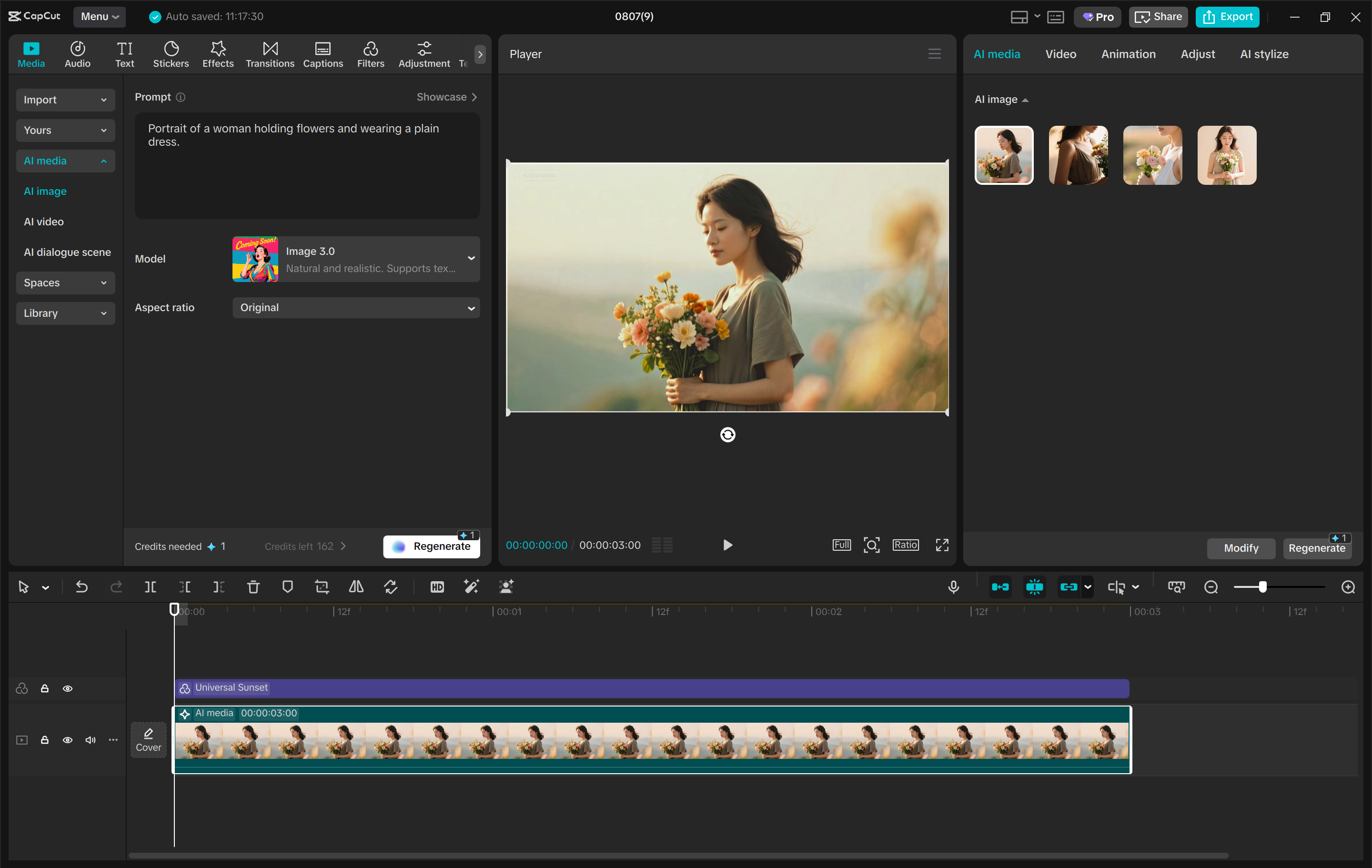Open the Transitions panel

coord(270,54)
